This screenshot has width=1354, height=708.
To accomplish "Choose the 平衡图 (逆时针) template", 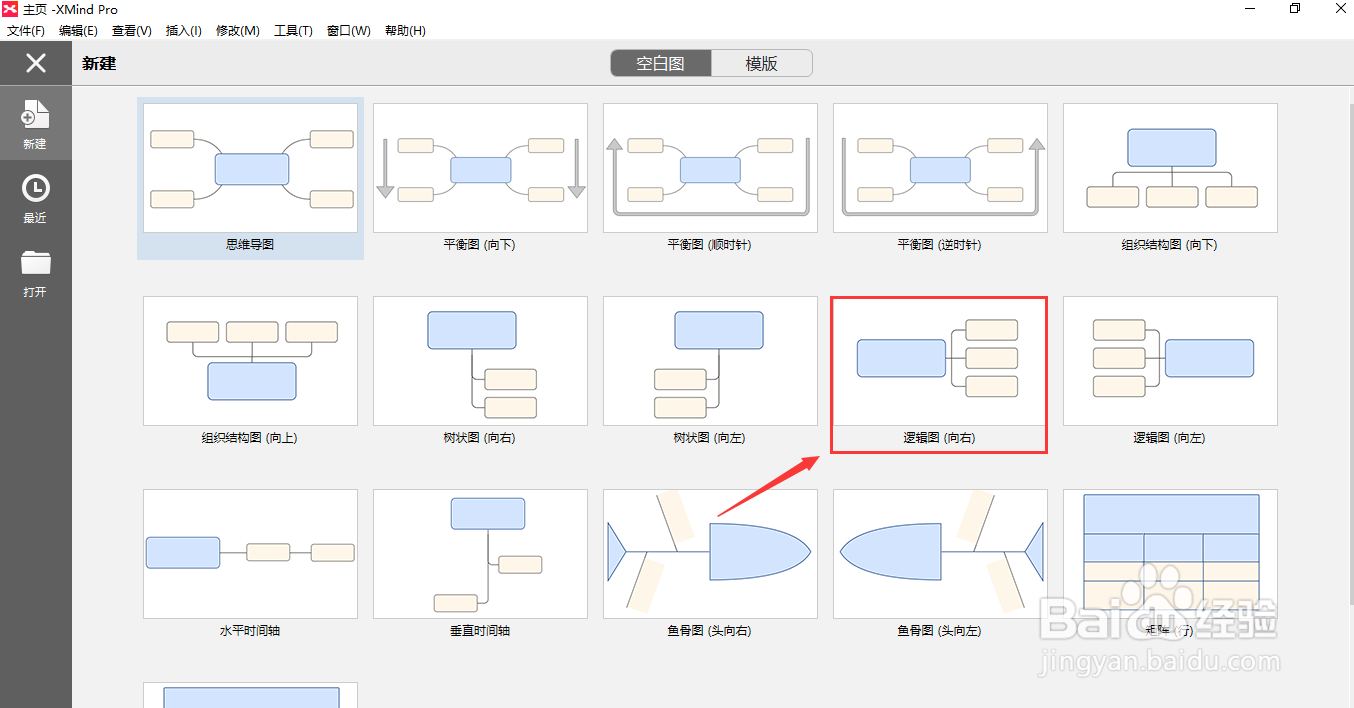I will (940, 168).
